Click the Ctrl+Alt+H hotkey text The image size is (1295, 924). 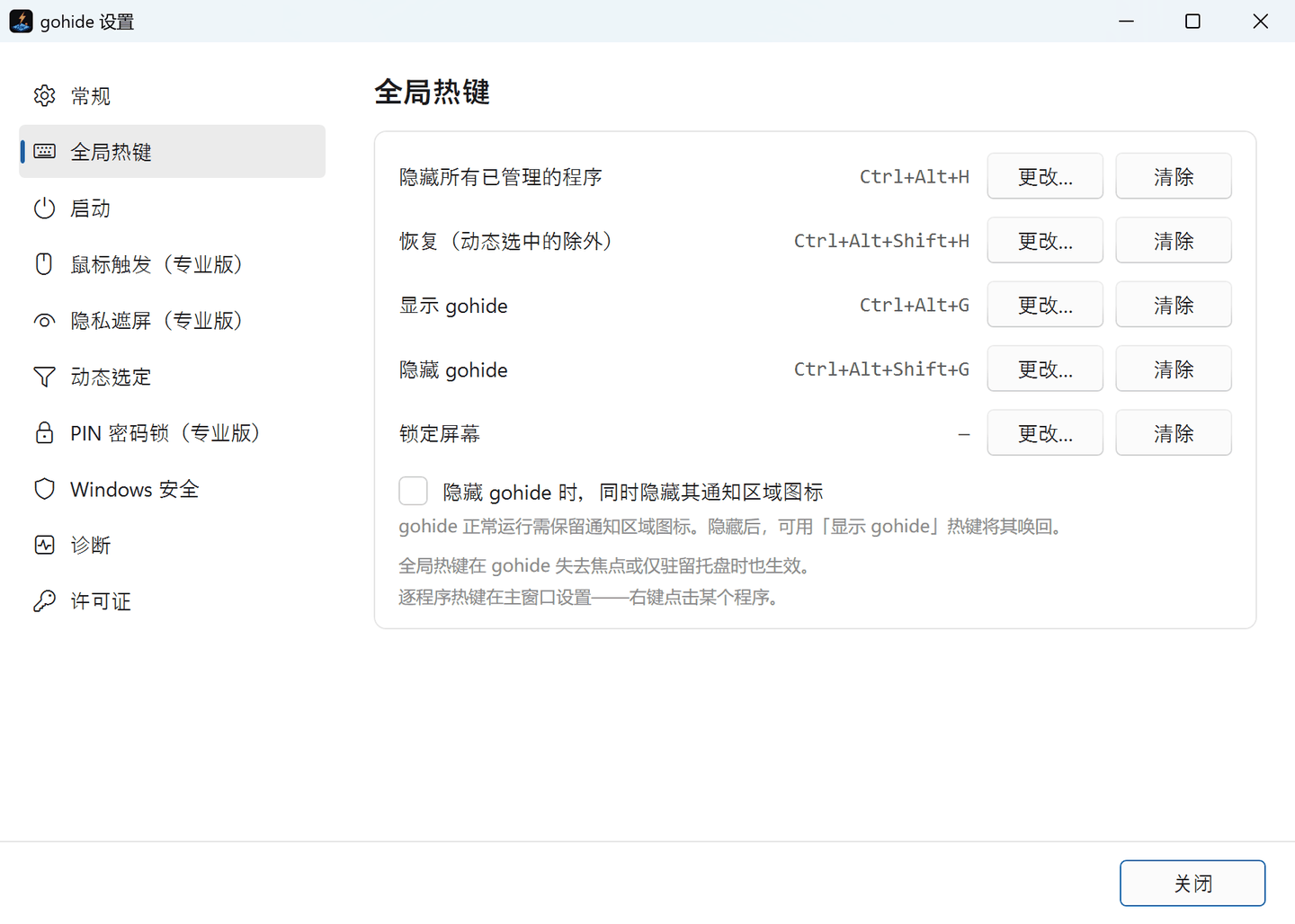pos(915,176)
